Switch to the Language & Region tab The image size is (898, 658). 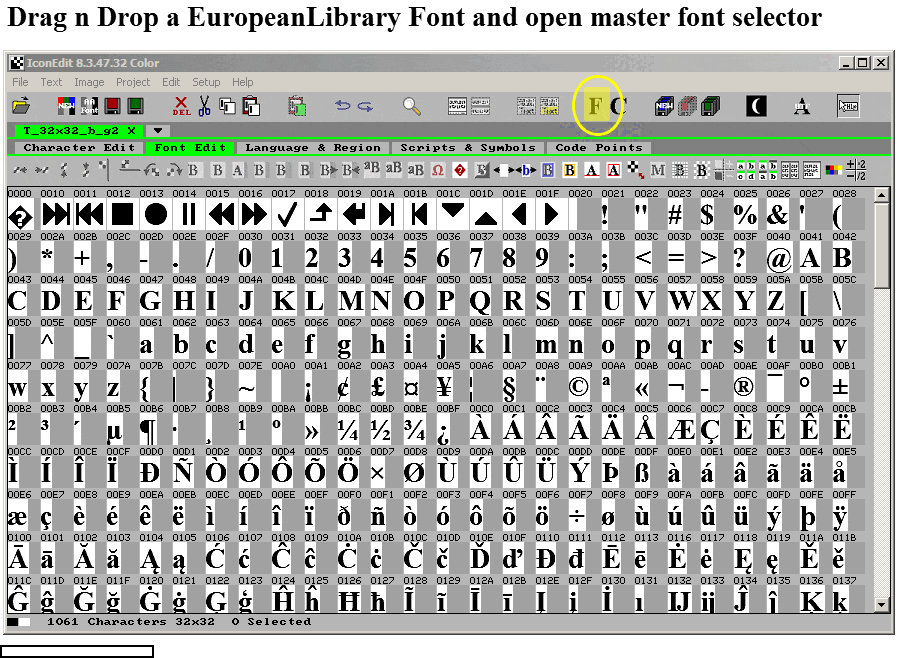click(x=313, y=148)
